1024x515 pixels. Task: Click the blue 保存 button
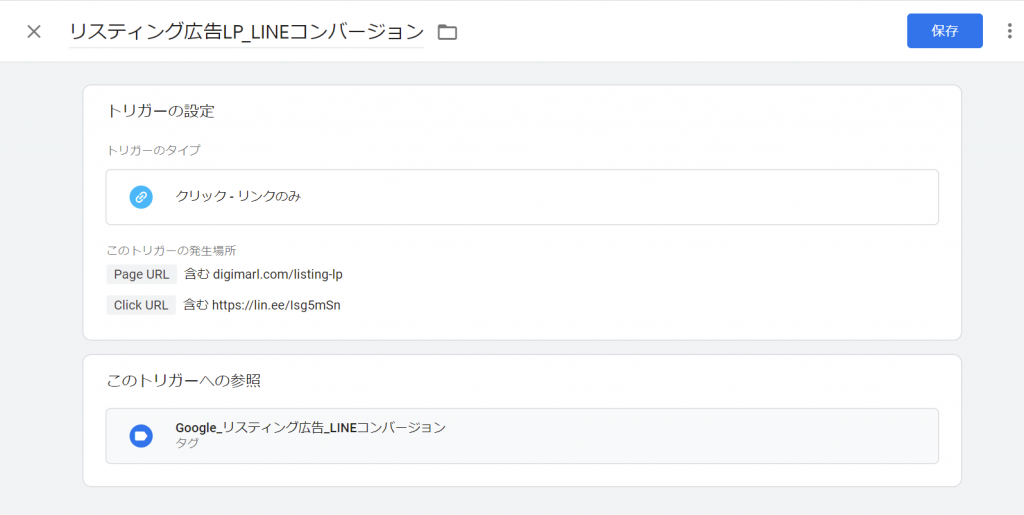[944, 31]
